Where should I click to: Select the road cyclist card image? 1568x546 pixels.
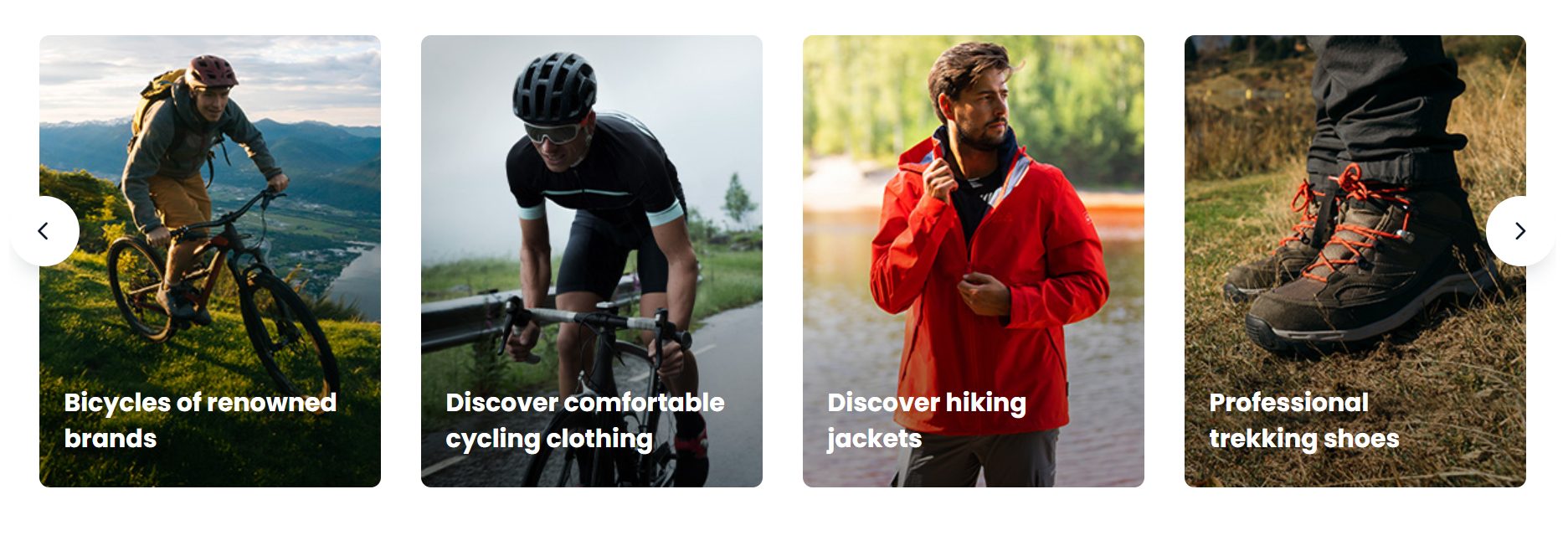coord(592,261)
